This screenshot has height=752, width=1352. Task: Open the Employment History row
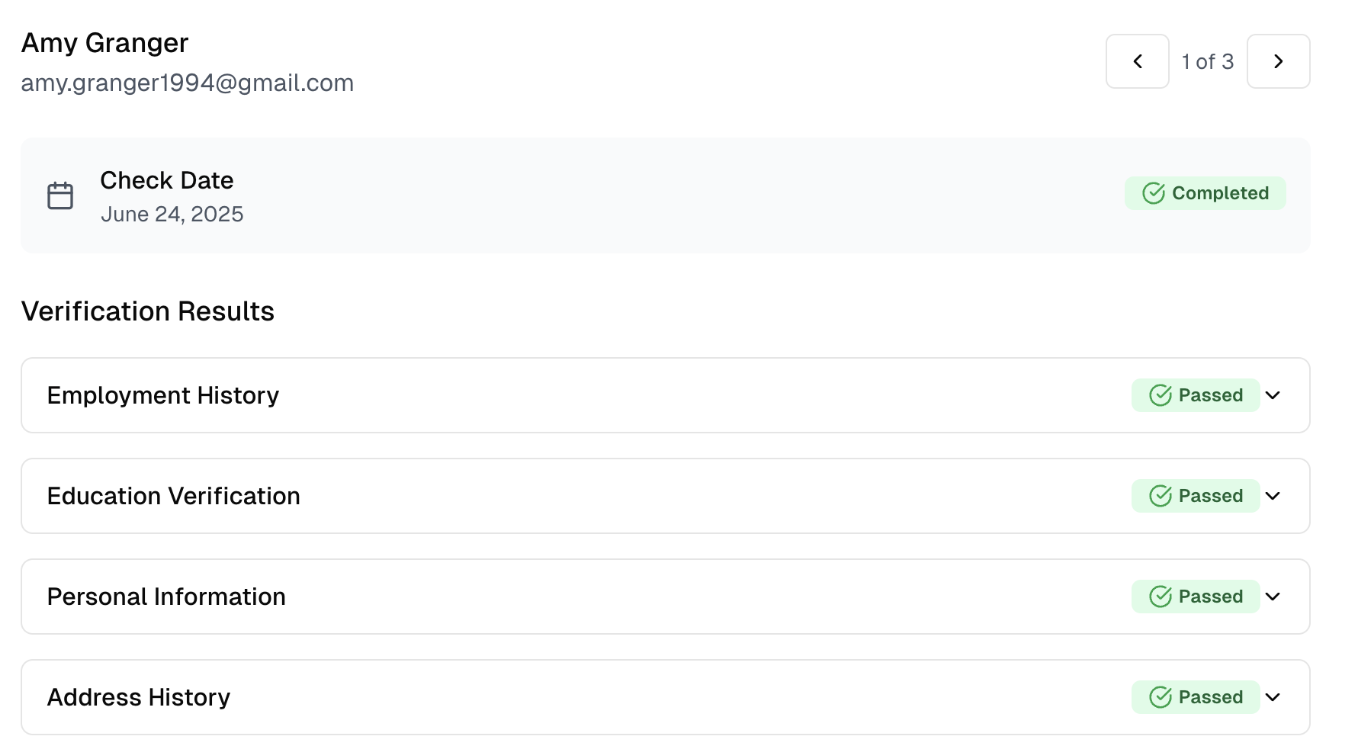[665, 395]
